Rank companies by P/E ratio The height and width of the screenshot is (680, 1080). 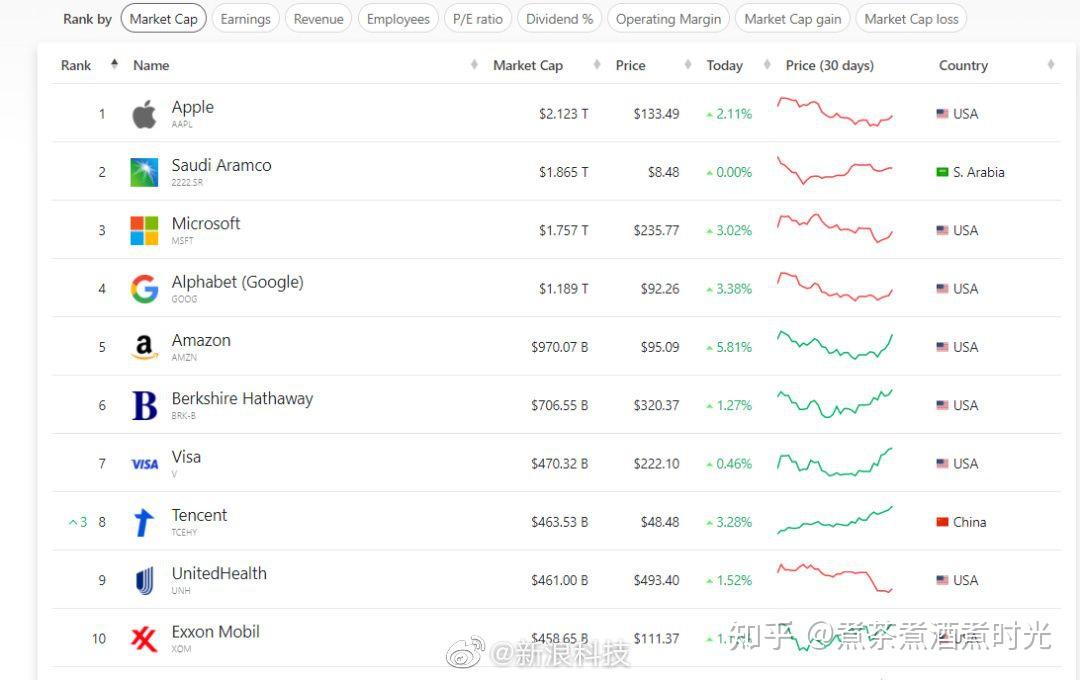(478, 19)
